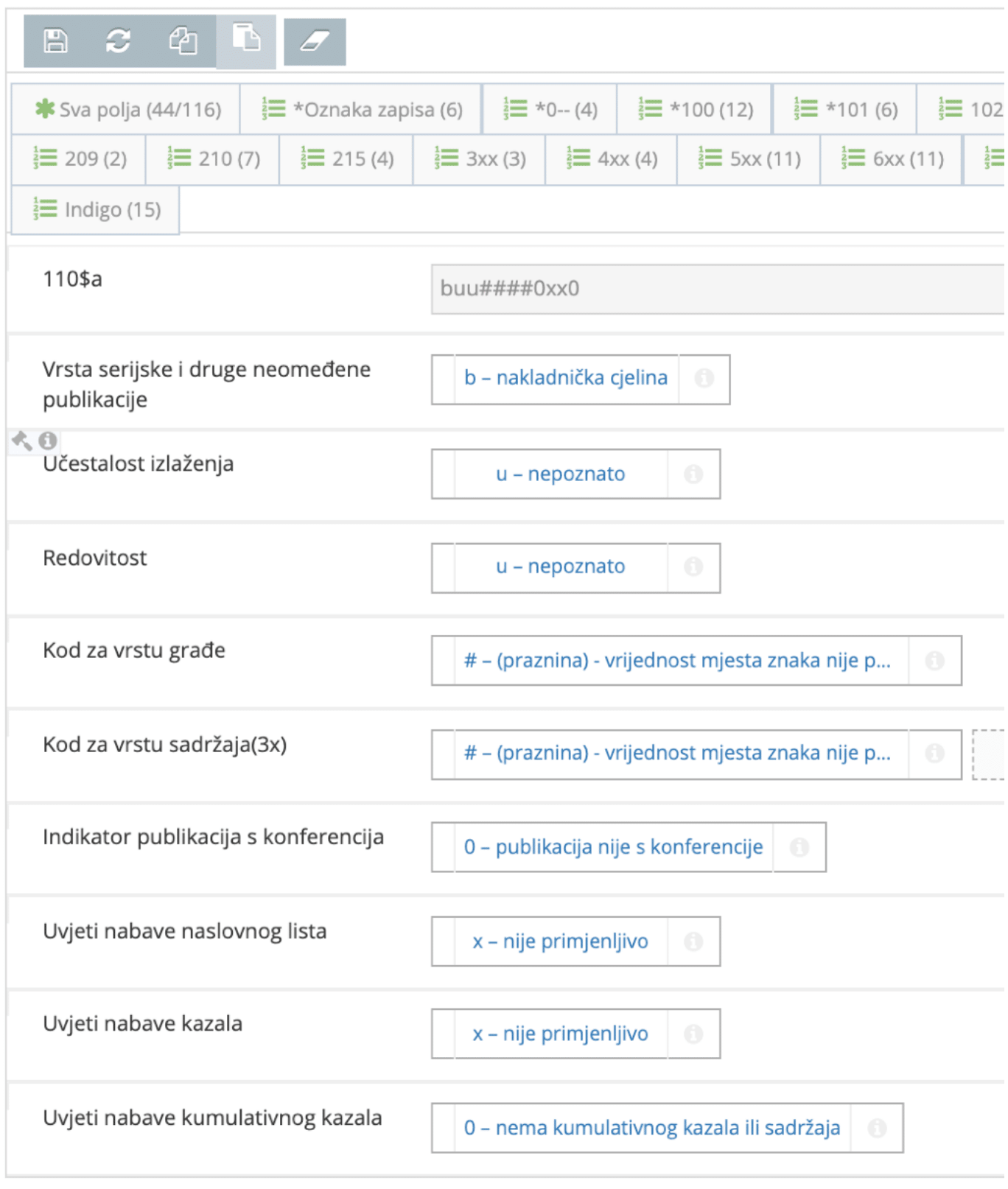Select the '*100 (12)' field tab

695,108
